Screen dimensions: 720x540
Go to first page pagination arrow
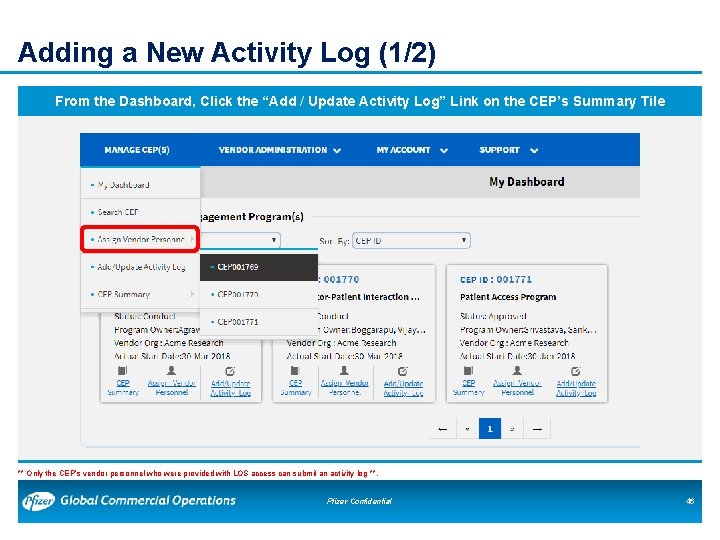(x=443, y=429)
